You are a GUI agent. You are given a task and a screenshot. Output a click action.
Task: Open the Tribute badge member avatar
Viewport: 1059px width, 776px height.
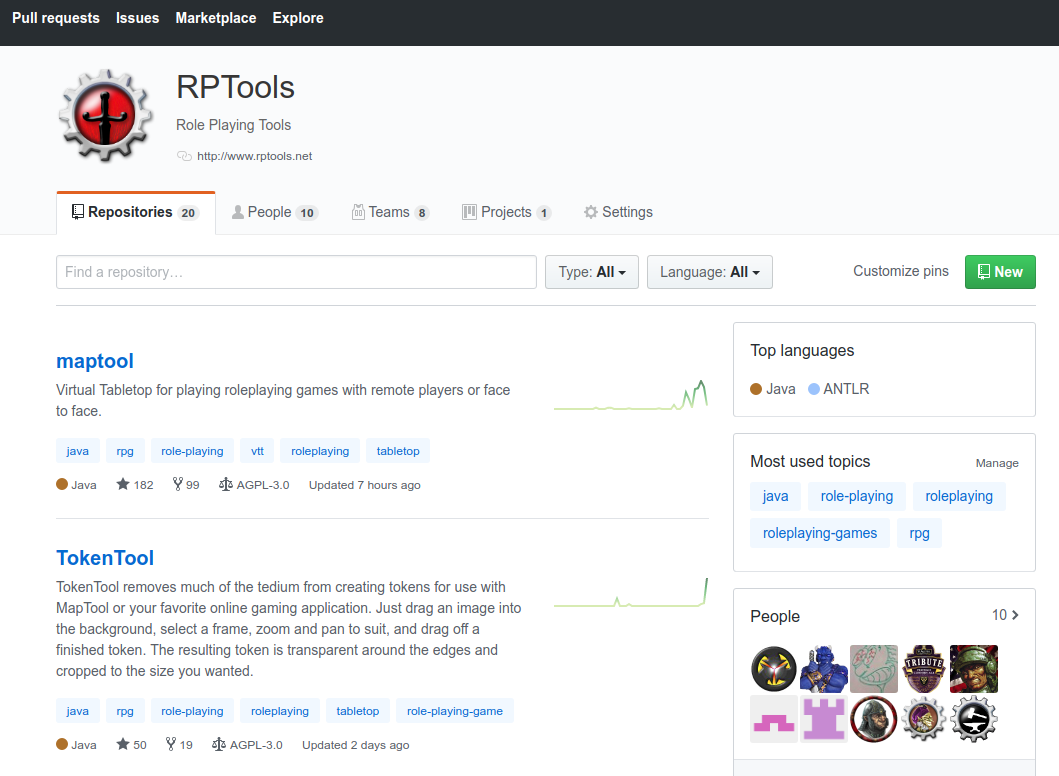pos(924,669)
